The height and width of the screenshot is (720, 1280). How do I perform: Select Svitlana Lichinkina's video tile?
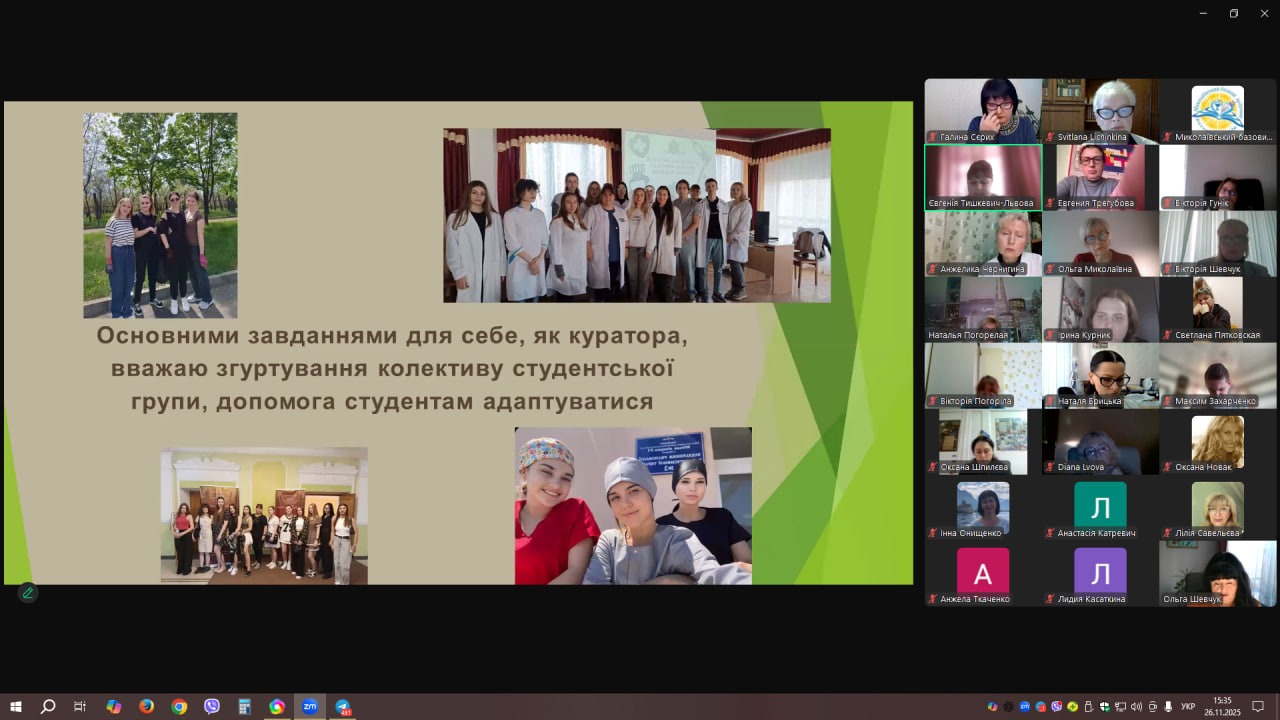[x=1100, y=111]
